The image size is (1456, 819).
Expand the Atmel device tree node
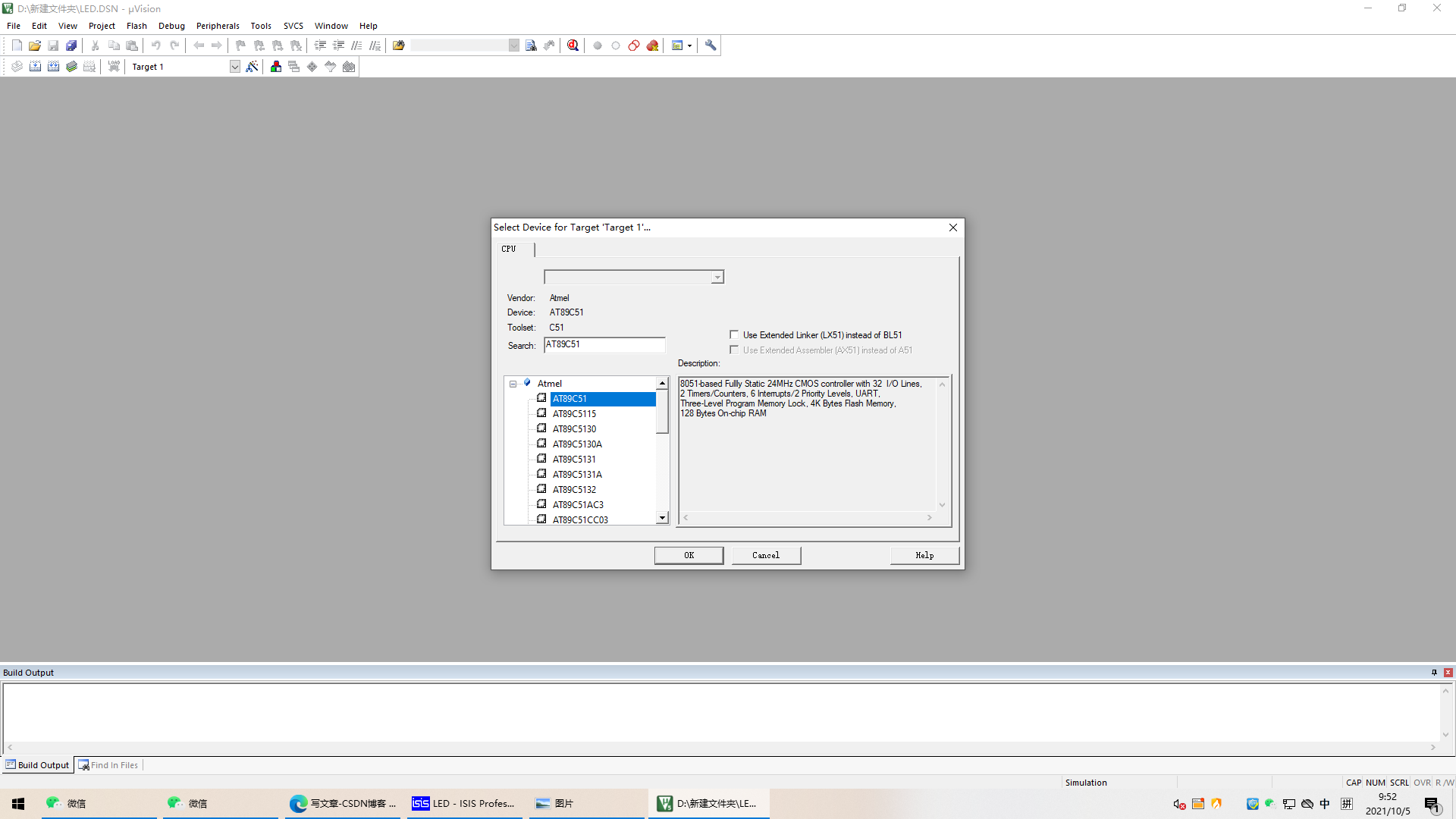coord(513,383)
